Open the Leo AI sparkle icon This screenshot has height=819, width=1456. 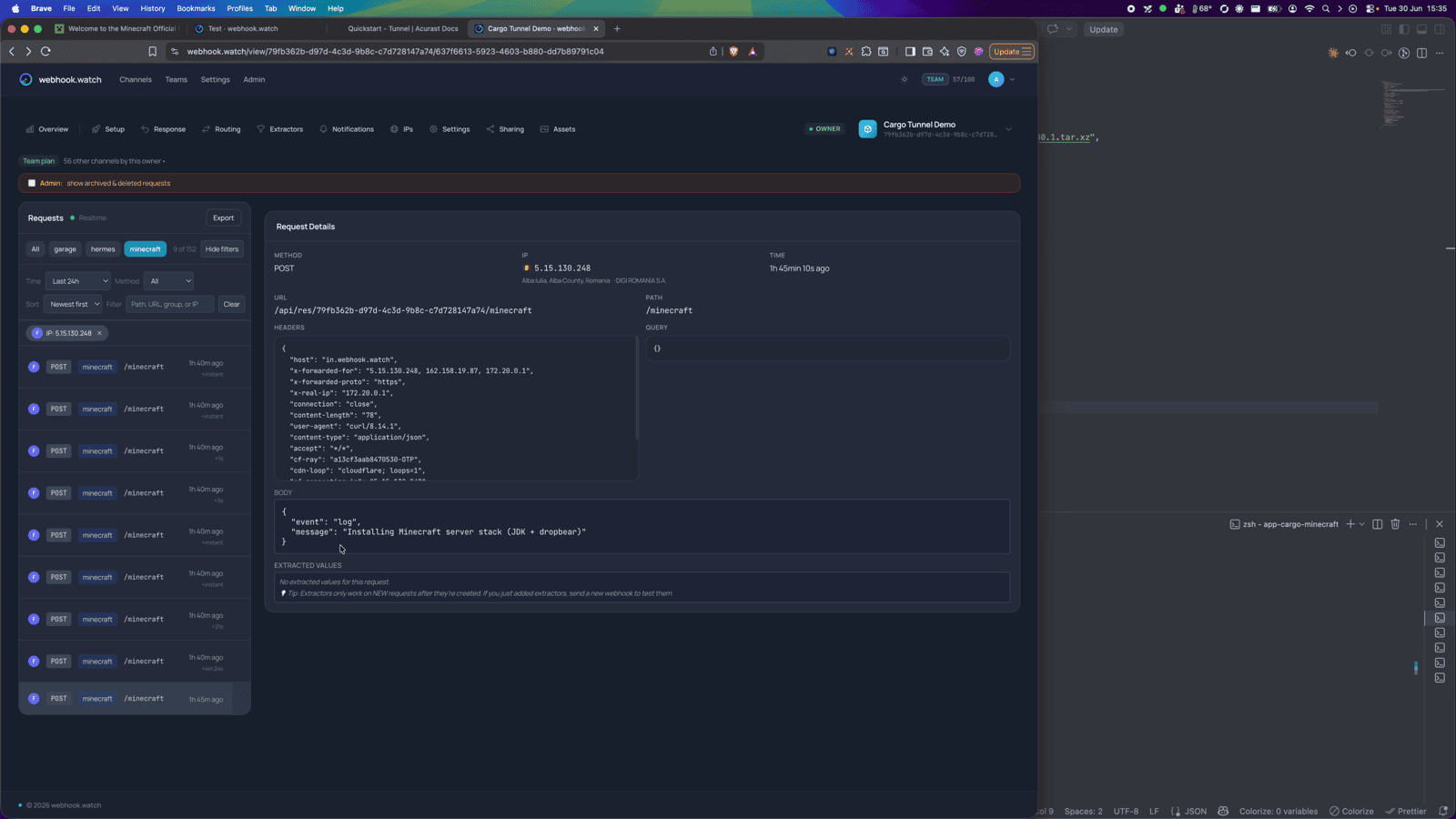[x=945, y=52]
